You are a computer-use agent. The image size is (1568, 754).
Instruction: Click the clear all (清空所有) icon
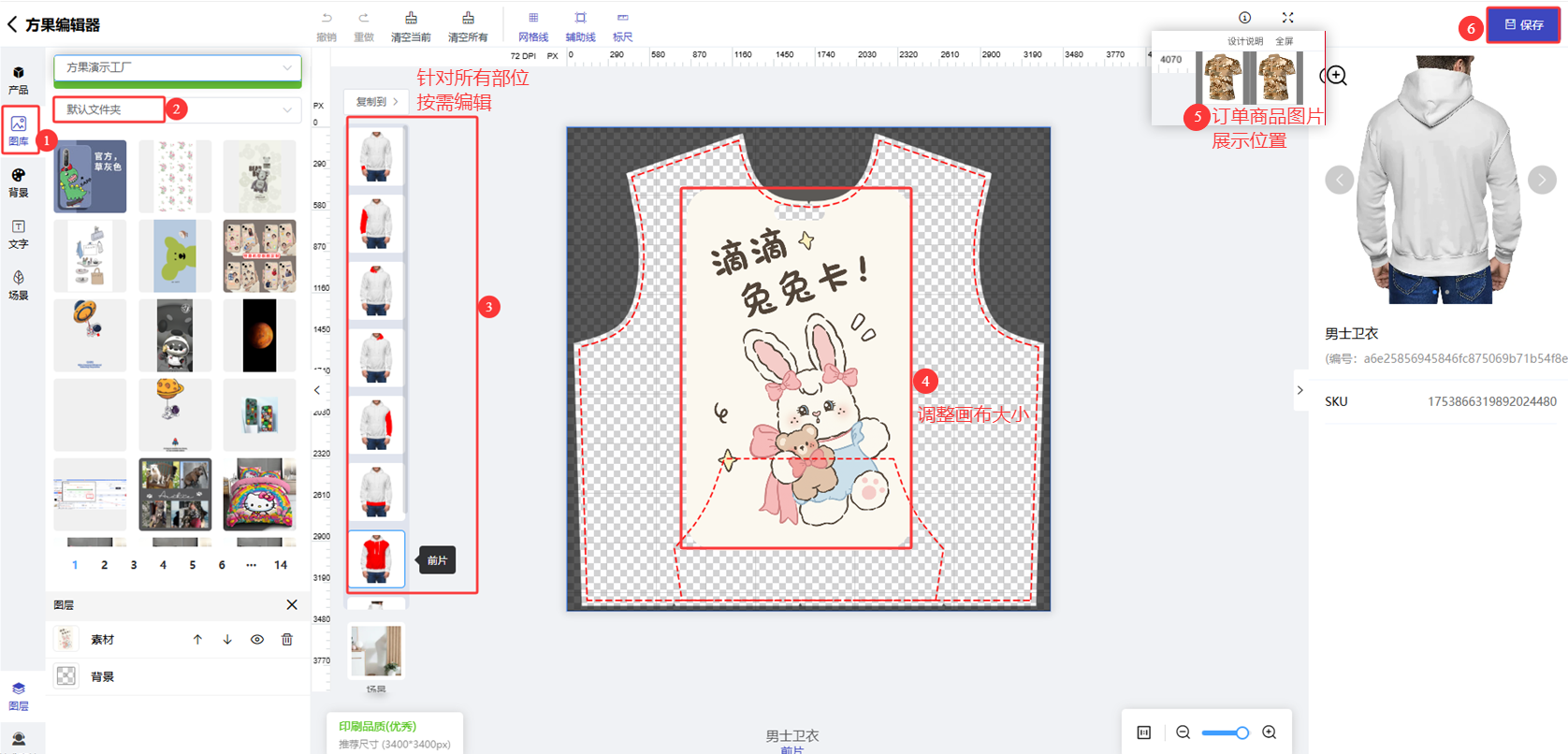[468, 19]
